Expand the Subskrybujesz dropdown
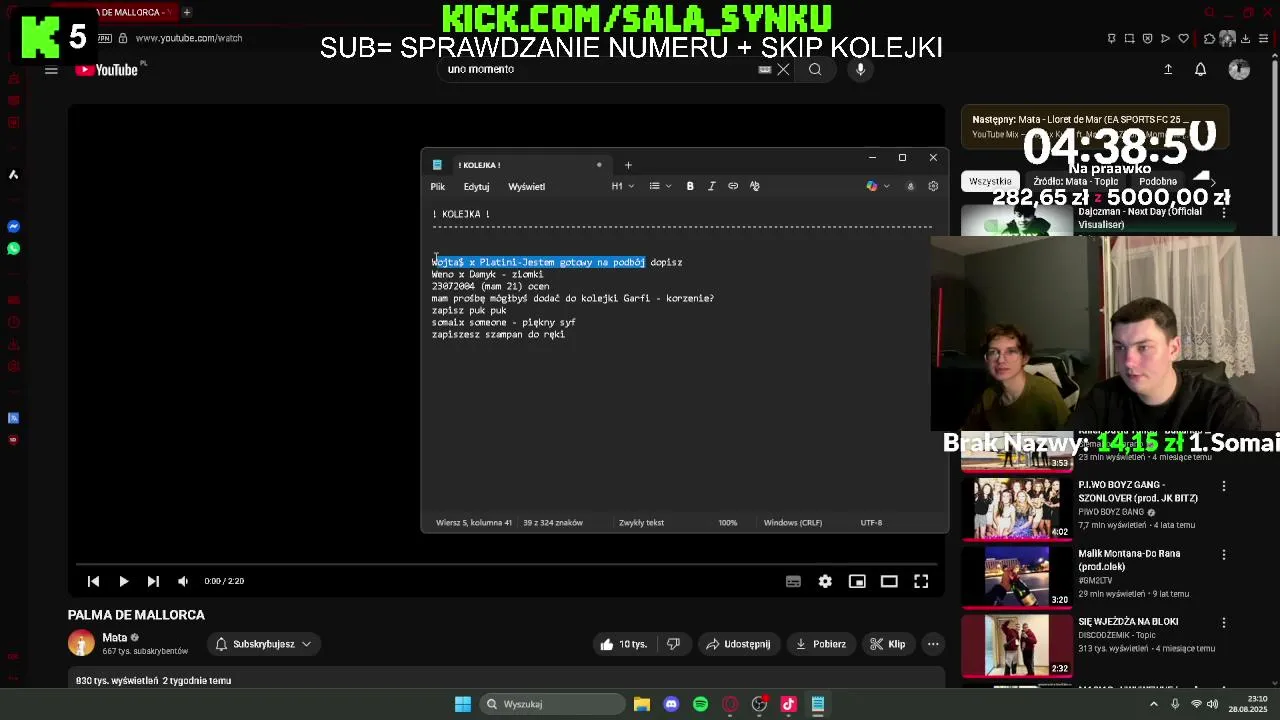The image size is (1280, 720). pos(264,644)
